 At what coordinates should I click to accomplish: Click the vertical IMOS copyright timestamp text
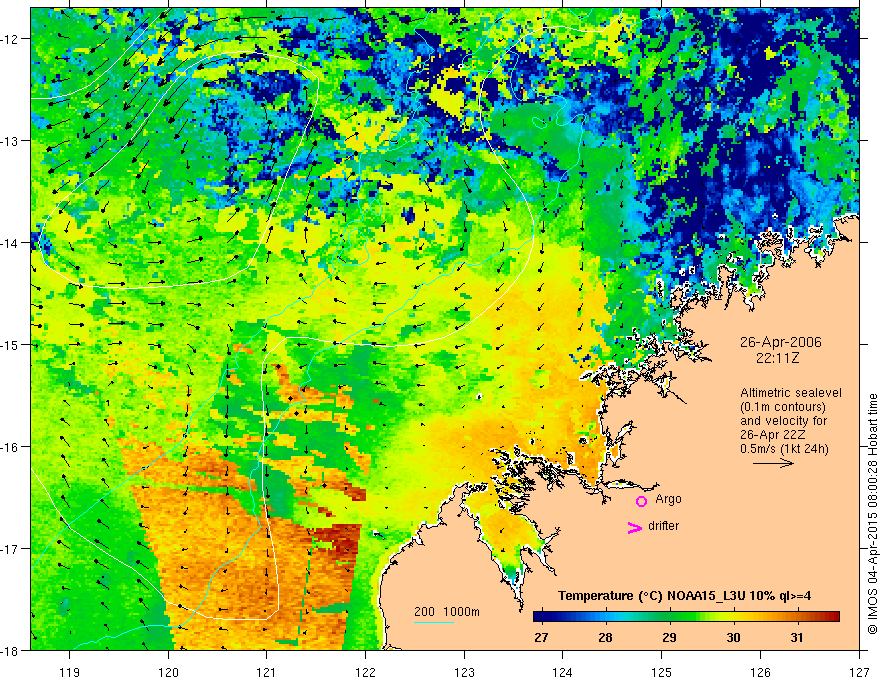[872, 514]
